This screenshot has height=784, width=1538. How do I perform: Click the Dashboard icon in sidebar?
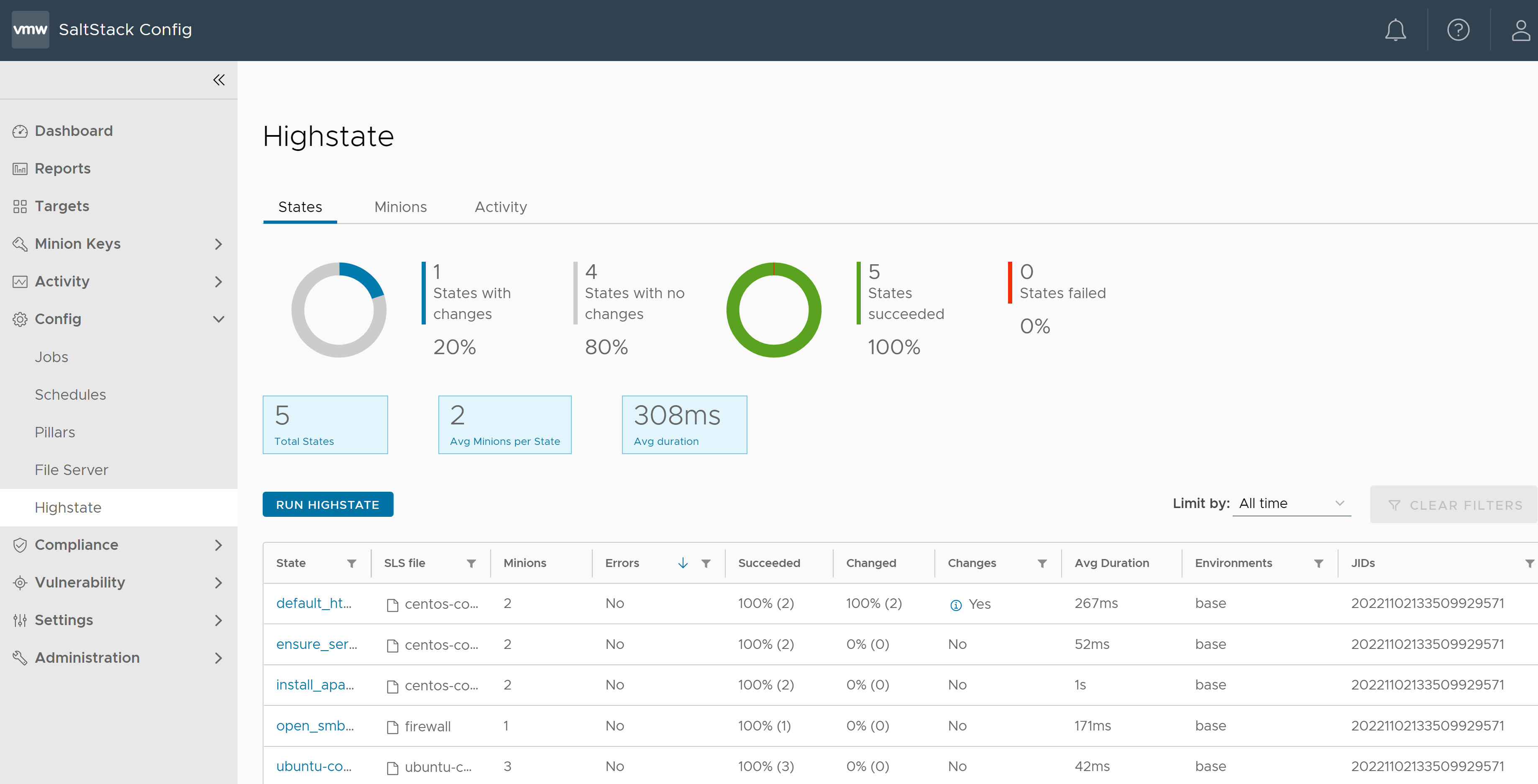tap(20, 130)
